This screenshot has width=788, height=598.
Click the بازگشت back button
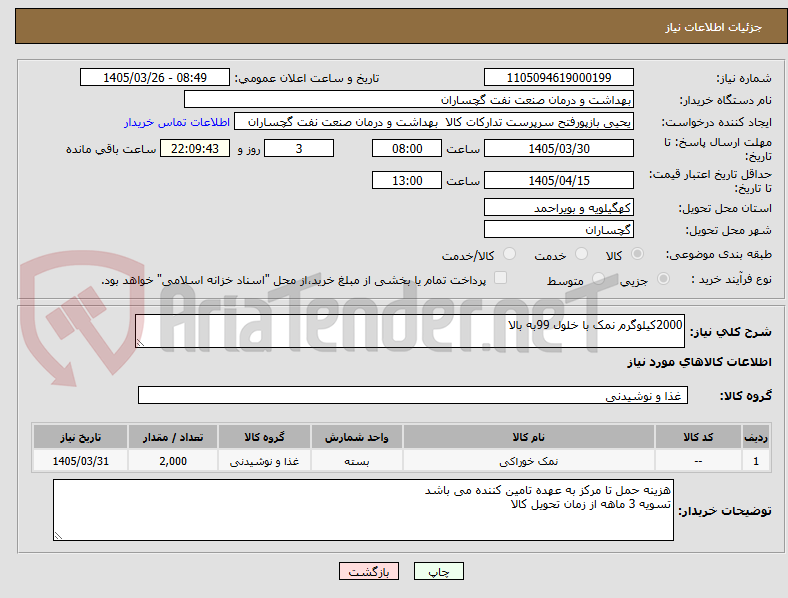369,571
